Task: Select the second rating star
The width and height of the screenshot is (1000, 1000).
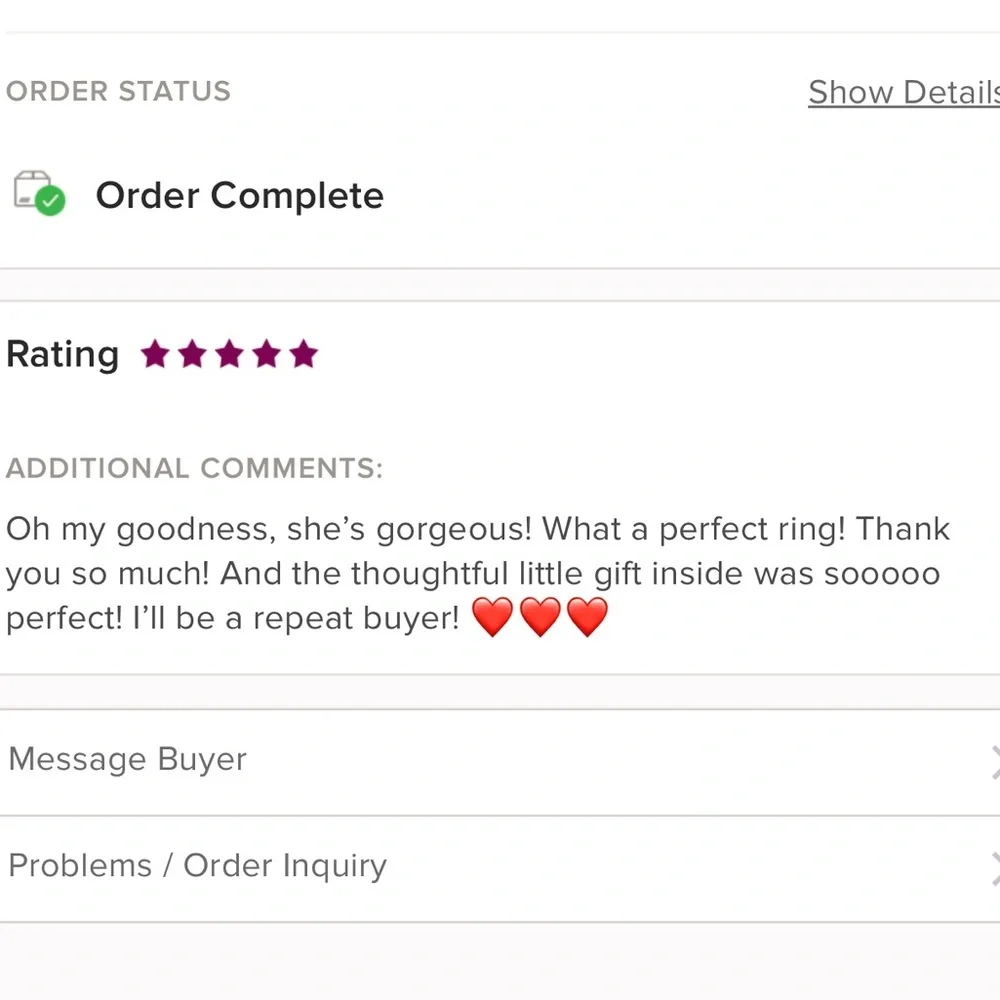Action: coord(192,354)
